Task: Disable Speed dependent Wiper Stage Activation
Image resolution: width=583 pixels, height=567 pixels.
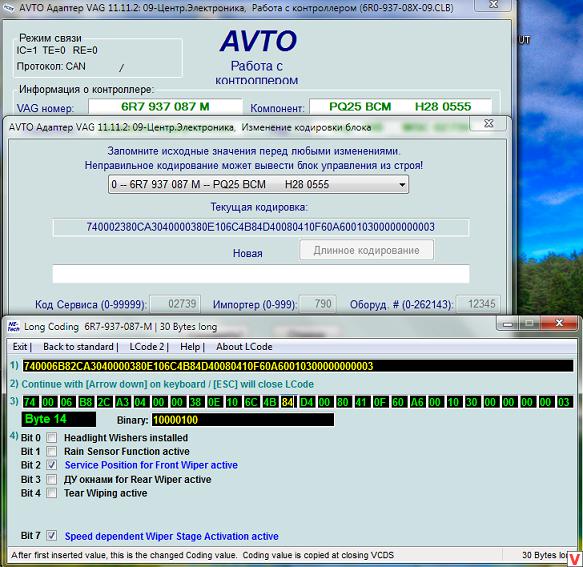Action: 51,536
